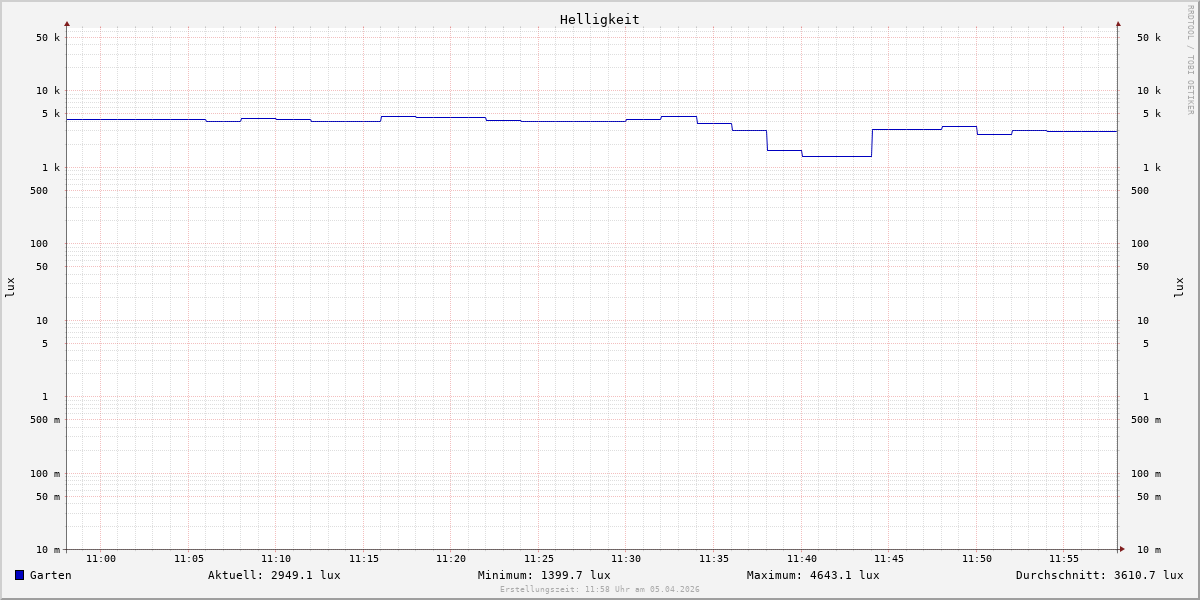
Task: Click the Helligkeit chart title
Action: click(x=599, y=19)
